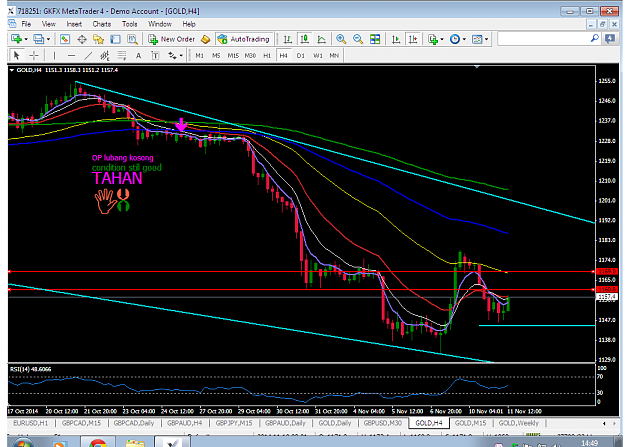Toggle the Terminal panel icon
Image resolution: width=625 pixels, height=447 pixels.
115,39
